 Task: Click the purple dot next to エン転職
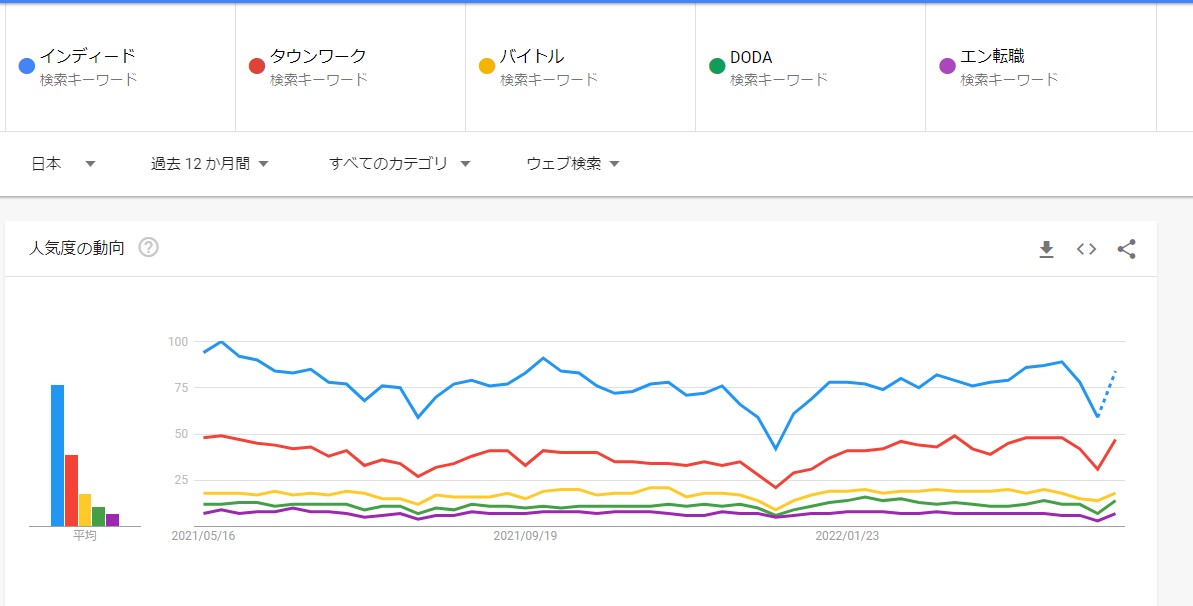[x=947, y=66]
